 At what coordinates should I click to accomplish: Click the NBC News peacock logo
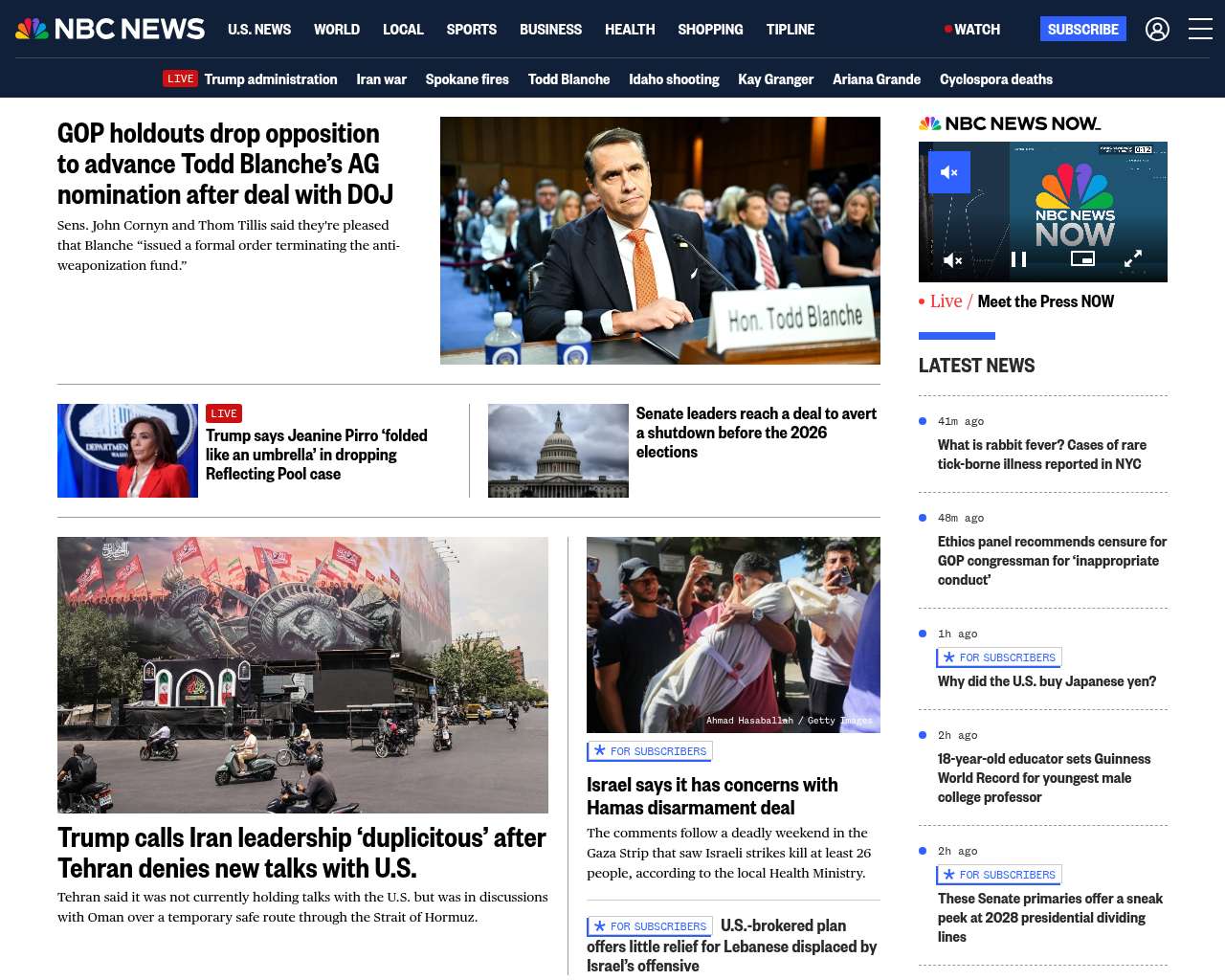110,29
